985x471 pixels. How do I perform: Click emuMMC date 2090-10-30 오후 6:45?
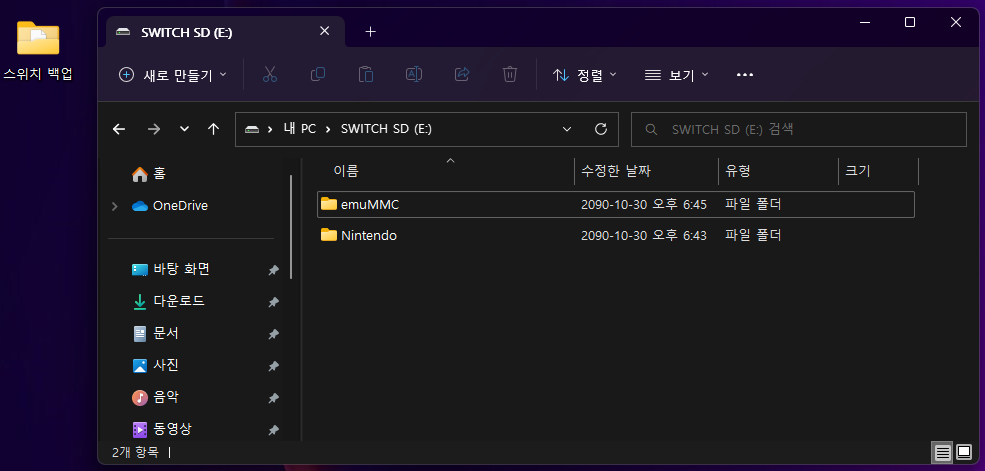(644, 205)
